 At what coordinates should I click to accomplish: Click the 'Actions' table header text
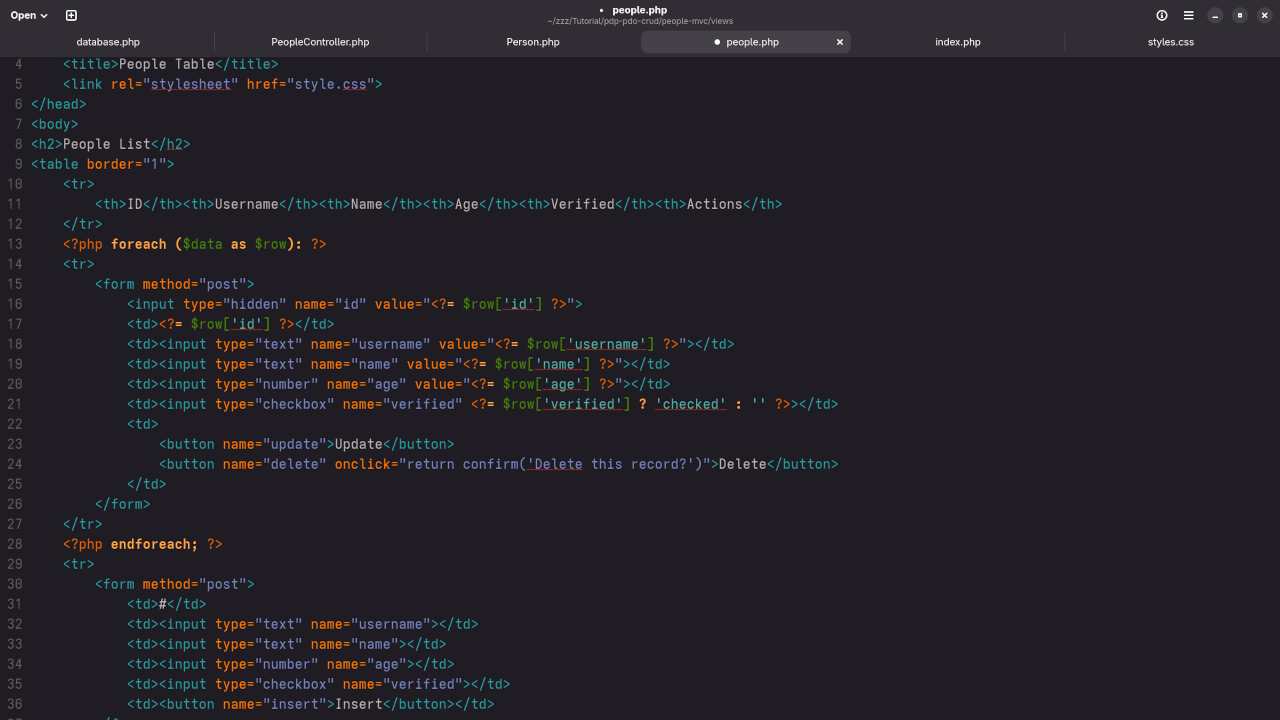(x=715, y=204)
